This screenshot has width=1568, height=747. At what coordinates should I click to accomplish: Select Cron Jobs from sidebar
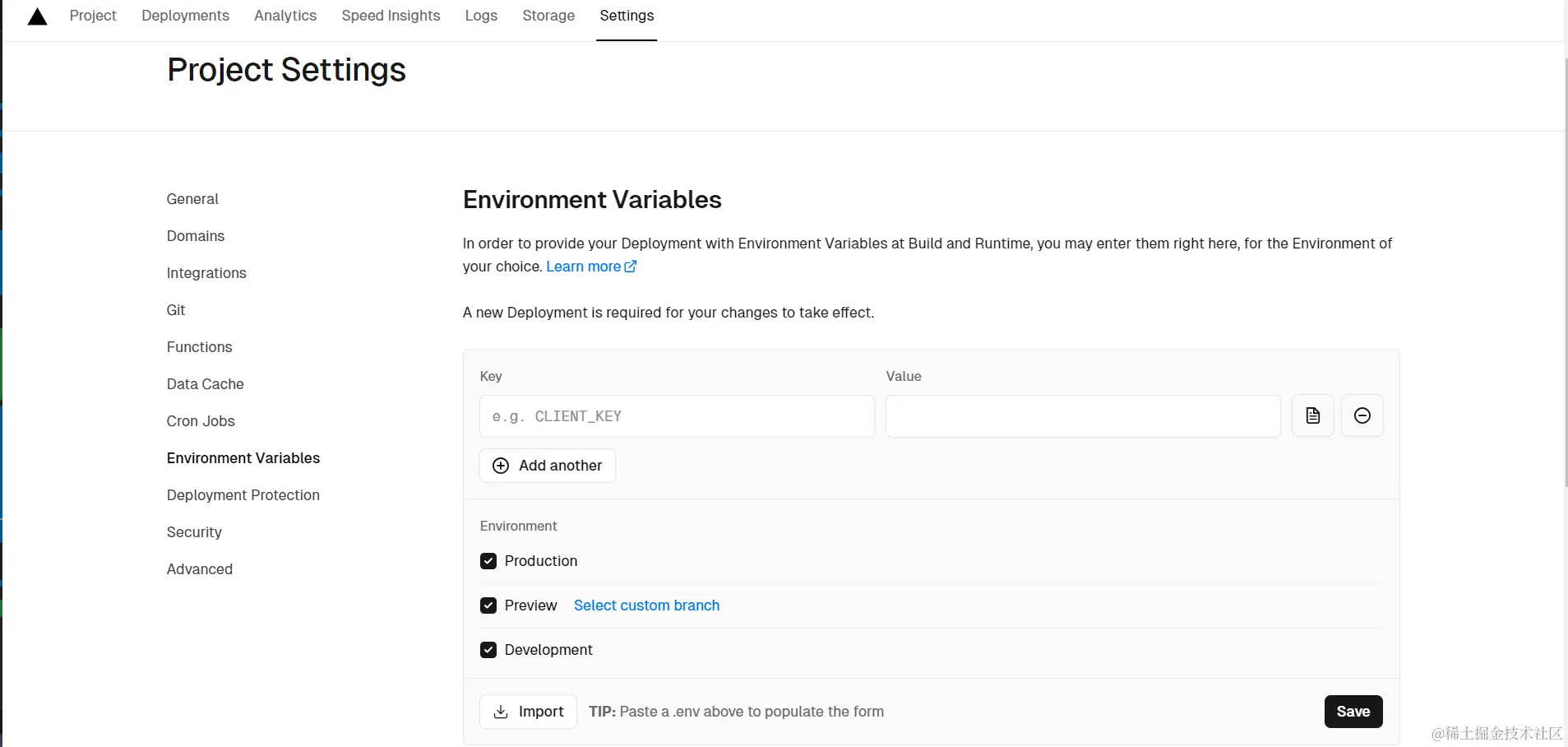[x=201, y=421]
